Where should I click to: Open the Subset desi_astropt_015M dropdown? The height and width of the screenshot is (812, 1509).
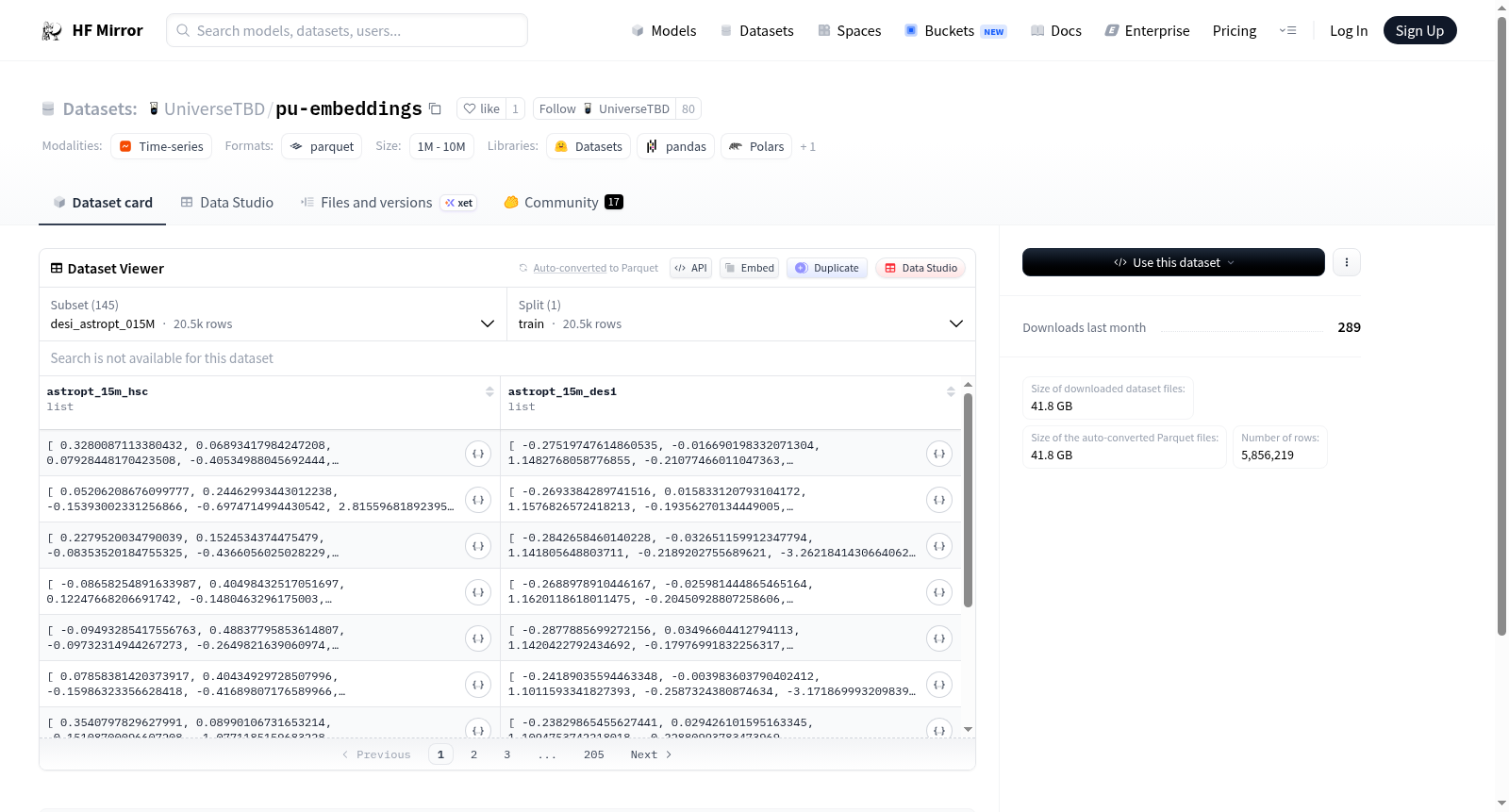point(273,314)
